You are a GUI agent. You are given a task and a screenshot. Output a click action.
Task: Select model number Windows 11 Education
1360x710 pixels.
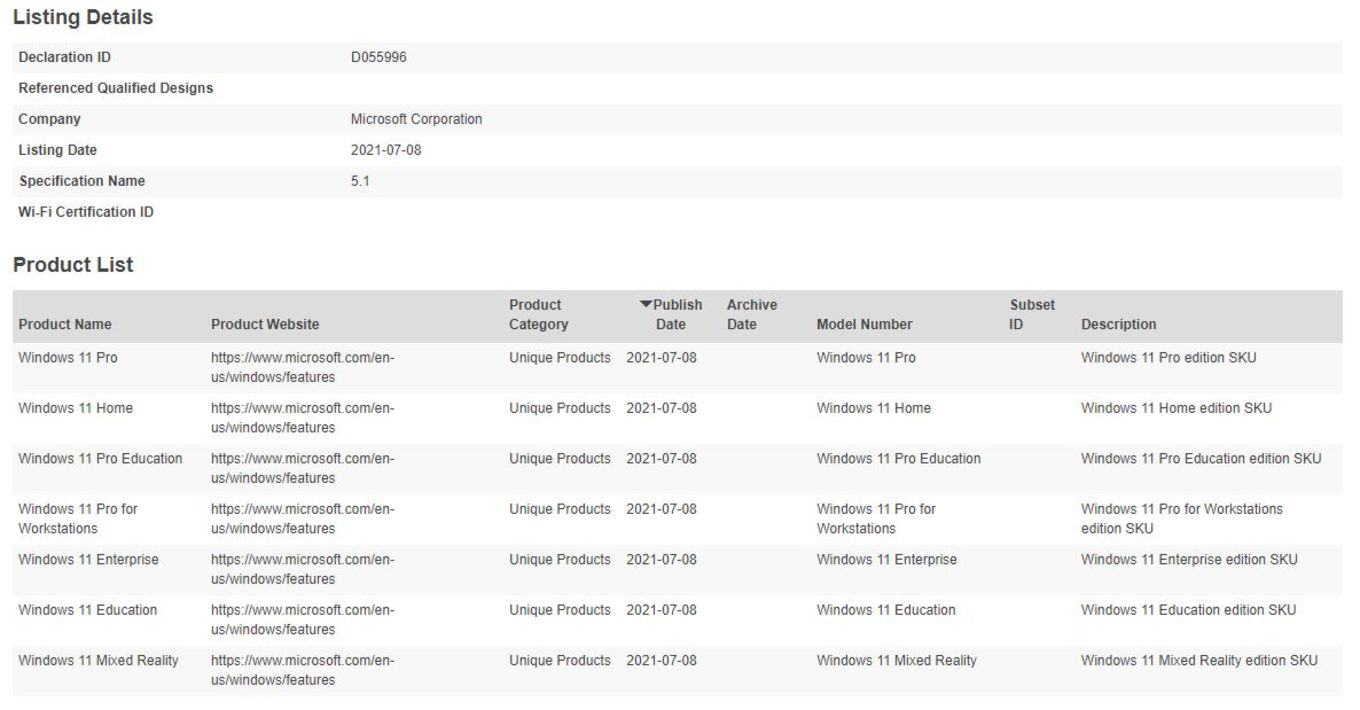[886, 610]
